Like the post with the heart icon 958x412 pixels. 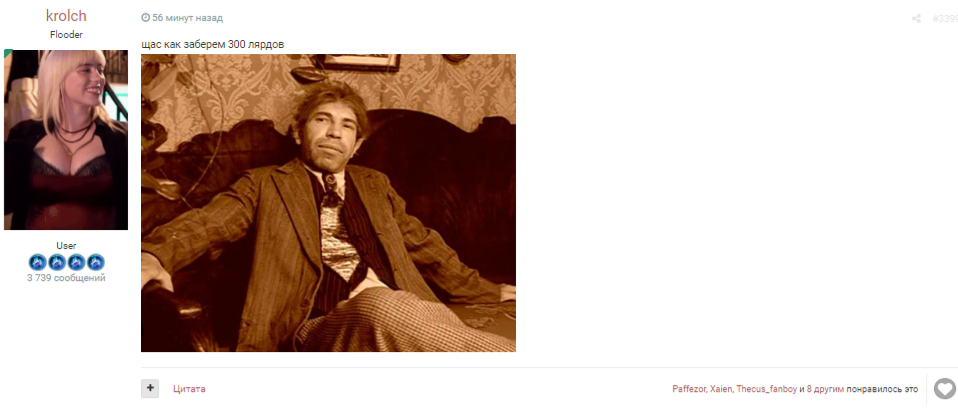tap(945, 389)
